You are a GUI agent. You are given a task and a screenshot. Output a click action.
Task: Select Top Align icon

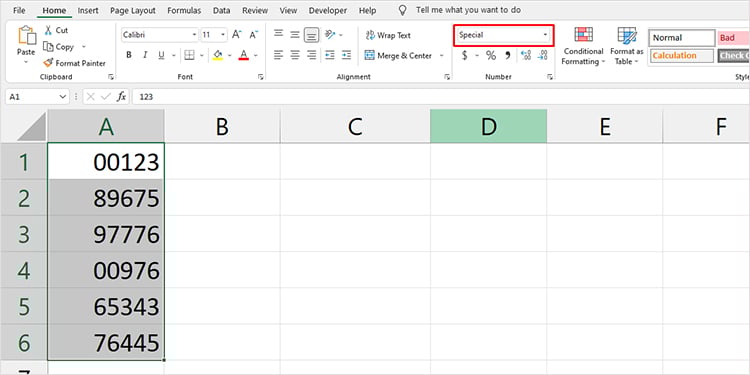tap(278, 34)
